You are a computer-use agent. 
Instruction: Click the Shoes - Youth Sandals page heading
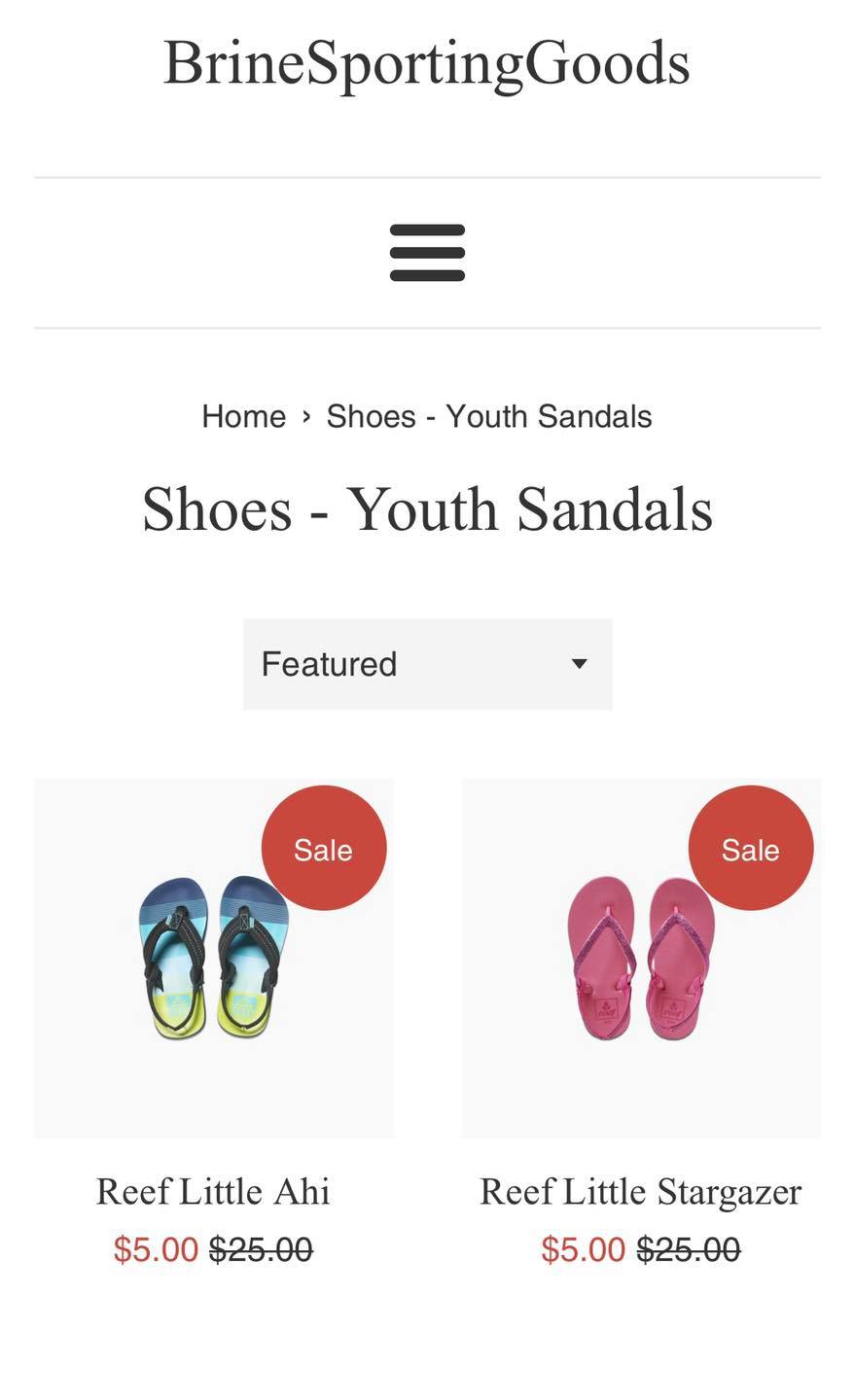[427, 509]
